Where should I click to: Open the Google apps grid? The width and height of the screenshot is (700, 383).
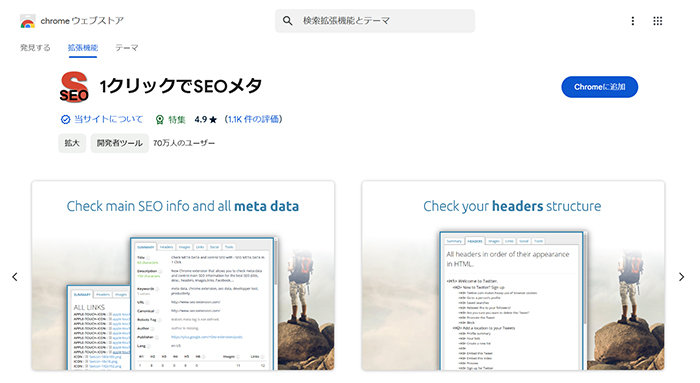(x=658, y=21)
